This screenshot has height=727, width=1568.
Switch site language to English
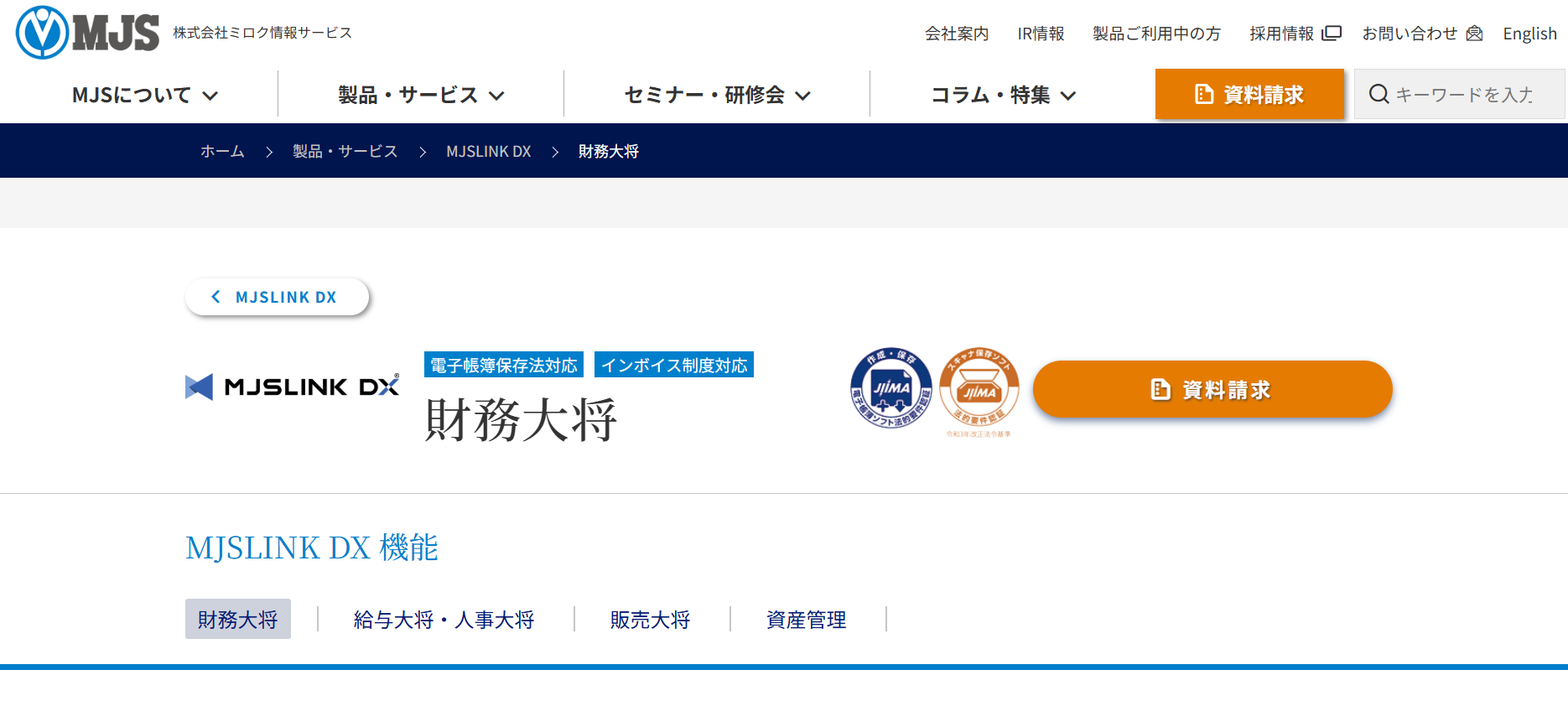coord(1529,34)
